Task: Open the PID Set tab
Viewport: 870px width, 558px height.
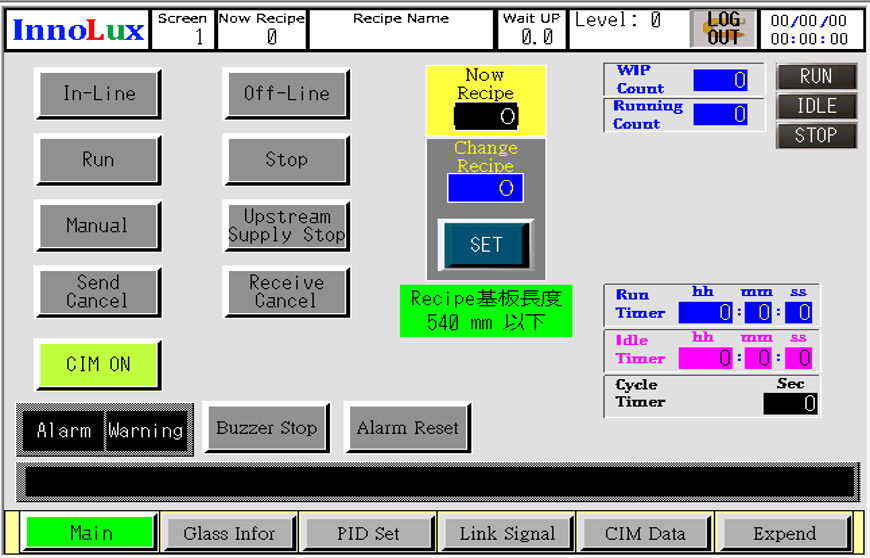Action: 368,533
